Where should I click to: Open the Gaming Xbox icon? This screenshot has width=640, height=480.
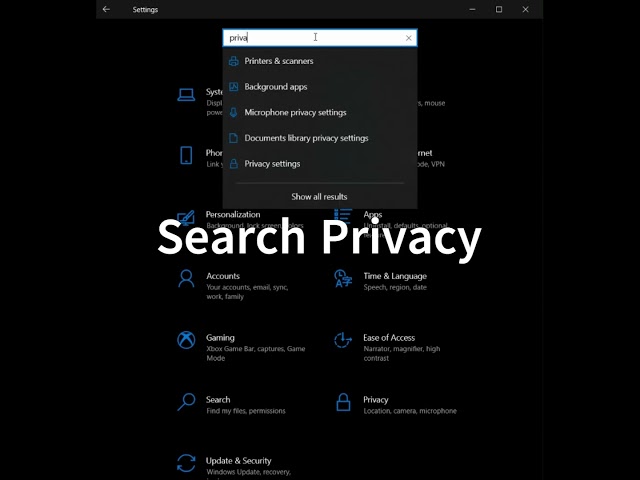186,340
